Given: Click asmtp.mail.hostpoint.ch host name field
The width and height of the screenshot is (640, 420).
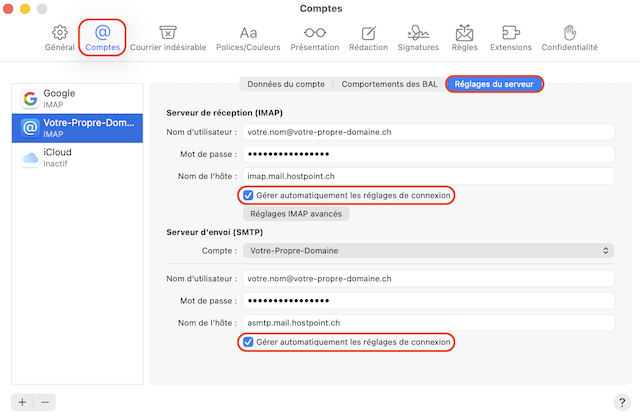Looking at the screenshot, I should (x=429, y=323).
